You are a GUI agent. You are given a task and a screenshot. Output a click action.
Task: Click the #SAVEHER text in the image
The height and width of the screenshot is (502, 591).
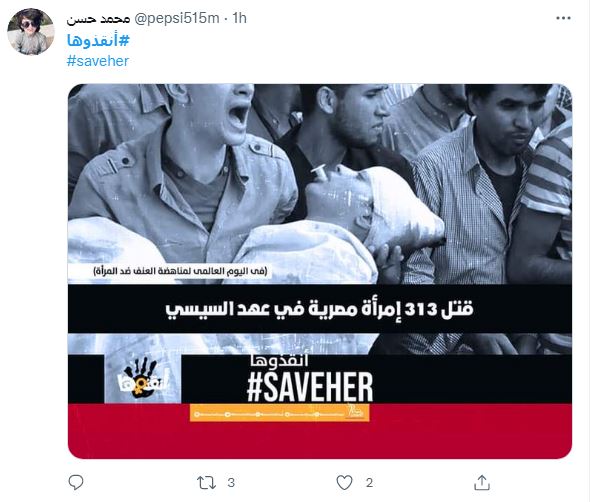[x=310, y=387]
